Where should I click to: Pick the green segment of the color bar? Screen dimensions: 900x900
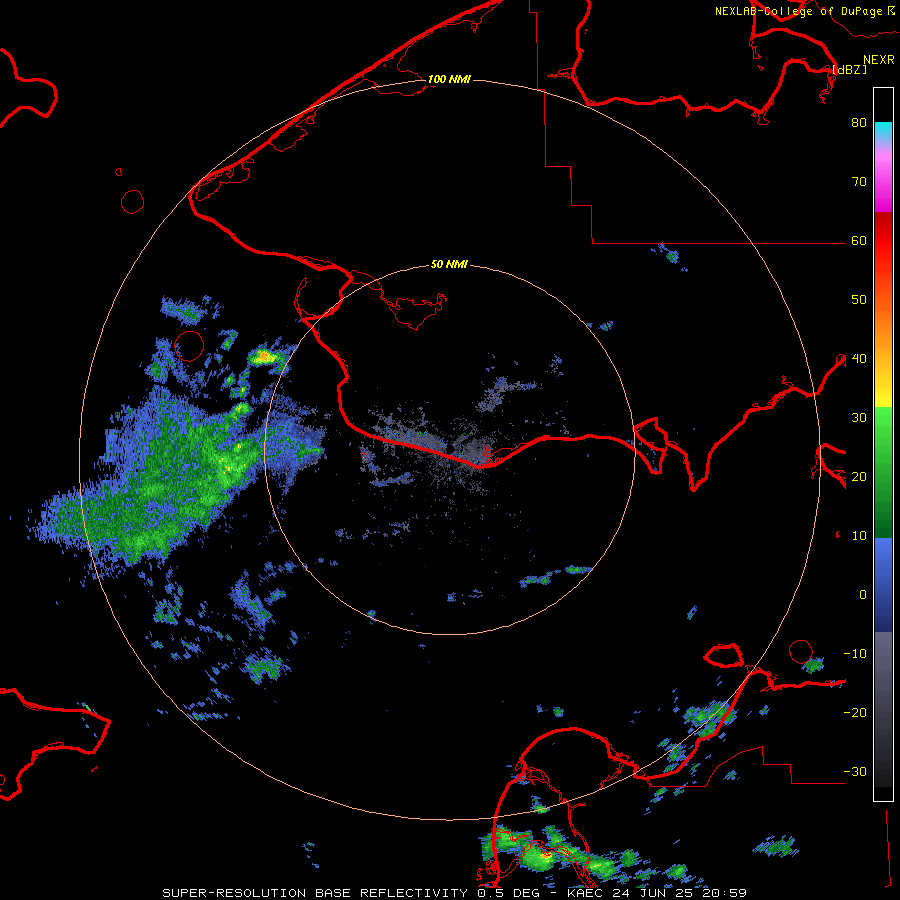(x=883, y=472)
